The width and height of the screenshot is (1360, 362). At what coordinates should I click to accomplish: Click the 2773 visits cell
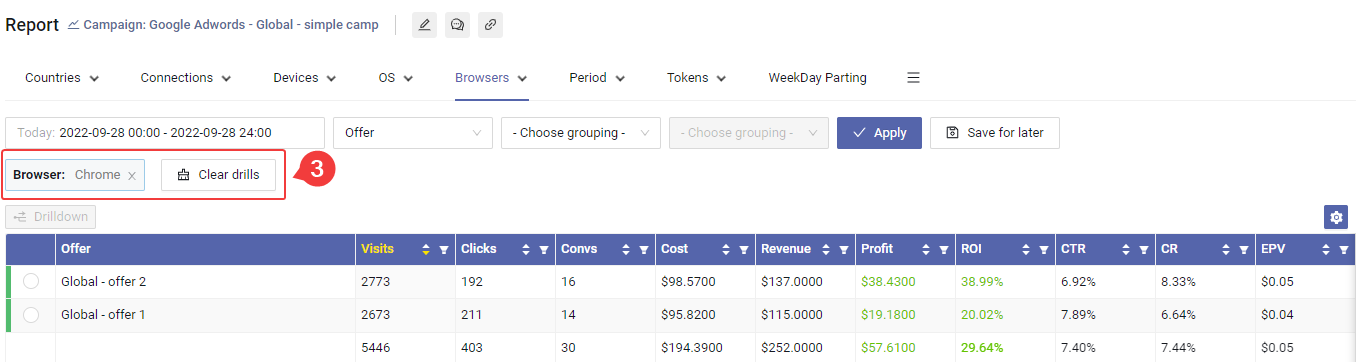405,282
